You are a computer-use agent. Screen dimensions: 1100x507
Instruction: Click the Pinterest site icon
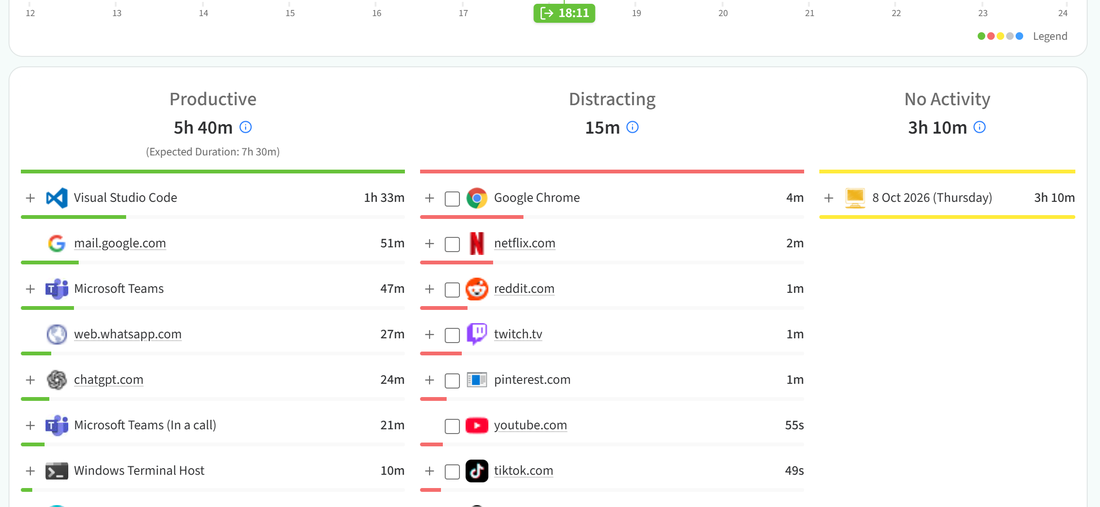click(477, 380)
